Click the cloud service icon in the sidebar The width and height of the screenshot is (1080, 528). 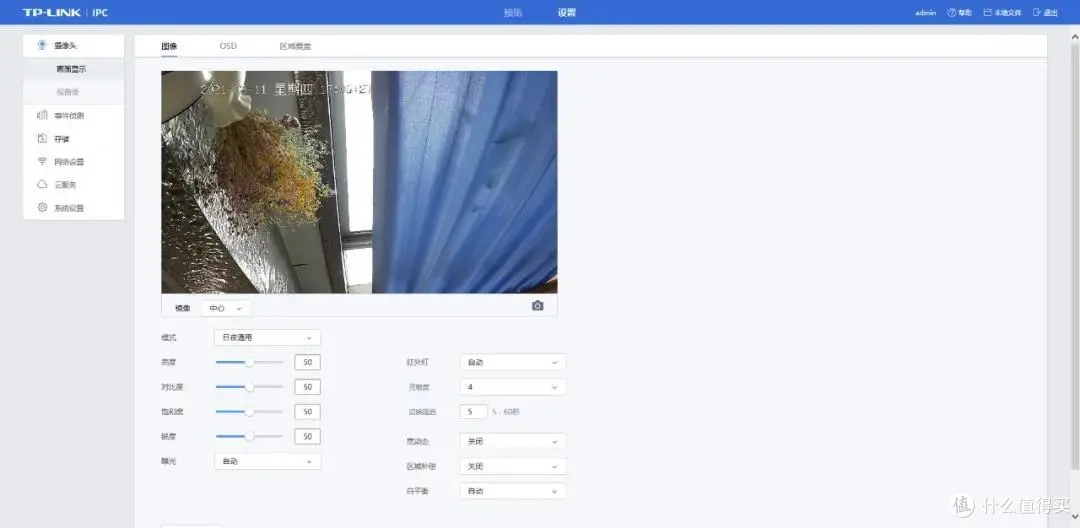(42, 184)
